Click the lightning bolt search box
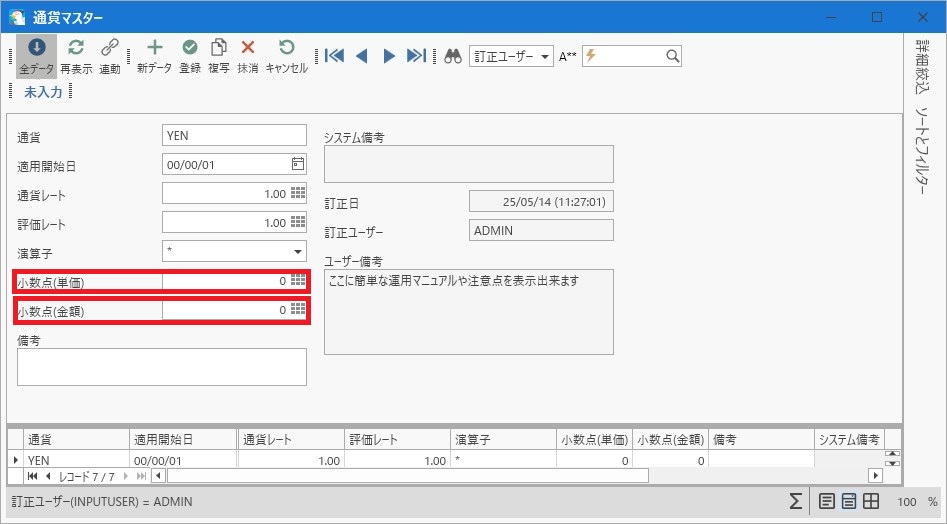Screen dimensions: 947x524 click(x=632, y=56)
